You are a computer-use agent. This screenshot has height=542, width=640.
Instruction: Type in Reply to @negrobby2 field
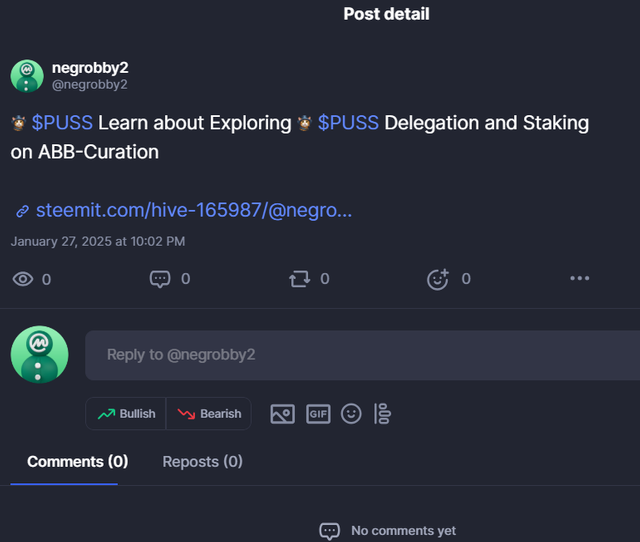360,355
